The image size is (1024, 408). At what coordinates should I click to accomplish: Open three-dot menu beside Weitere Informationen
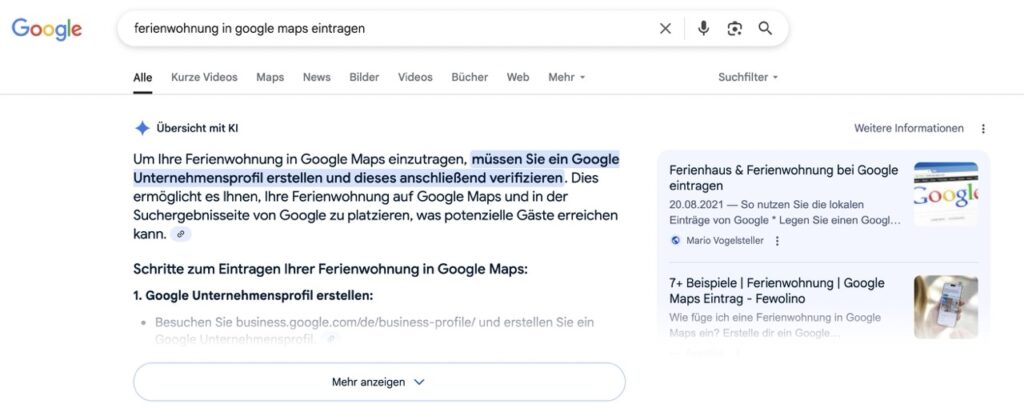(983, 129)
